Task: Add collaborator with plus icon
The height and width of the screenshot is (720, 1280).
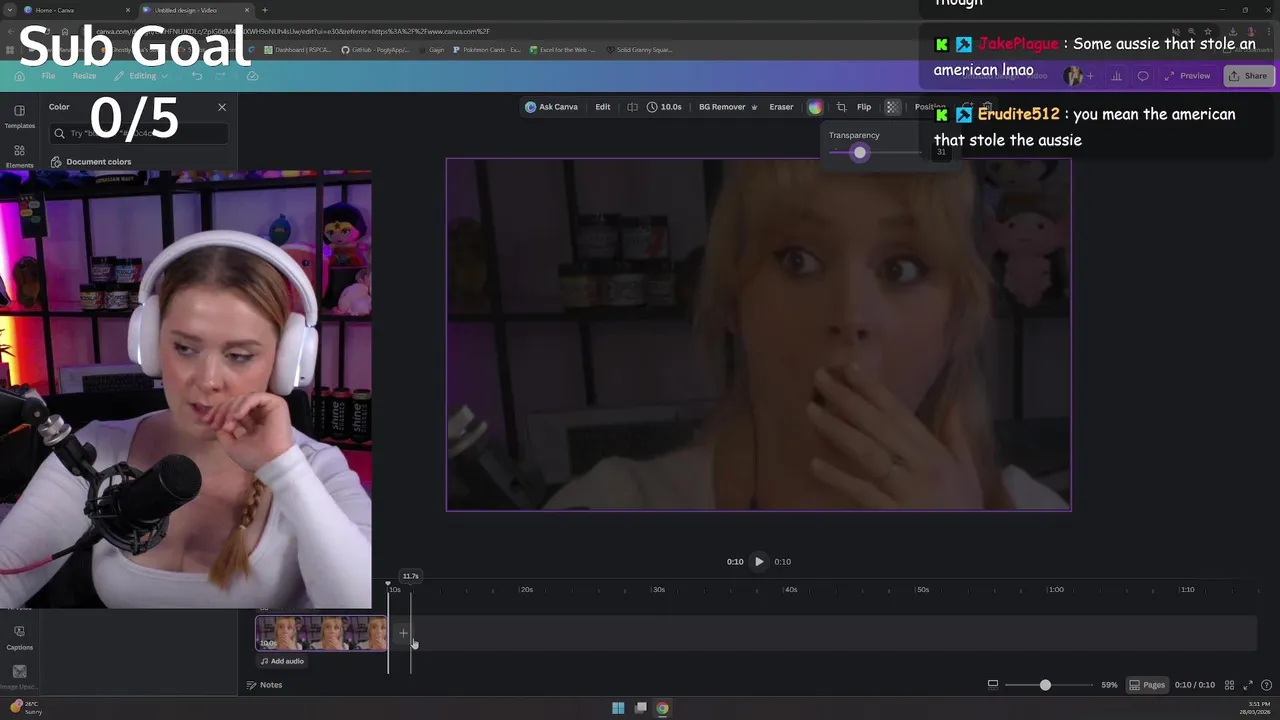Action: 1090,76
